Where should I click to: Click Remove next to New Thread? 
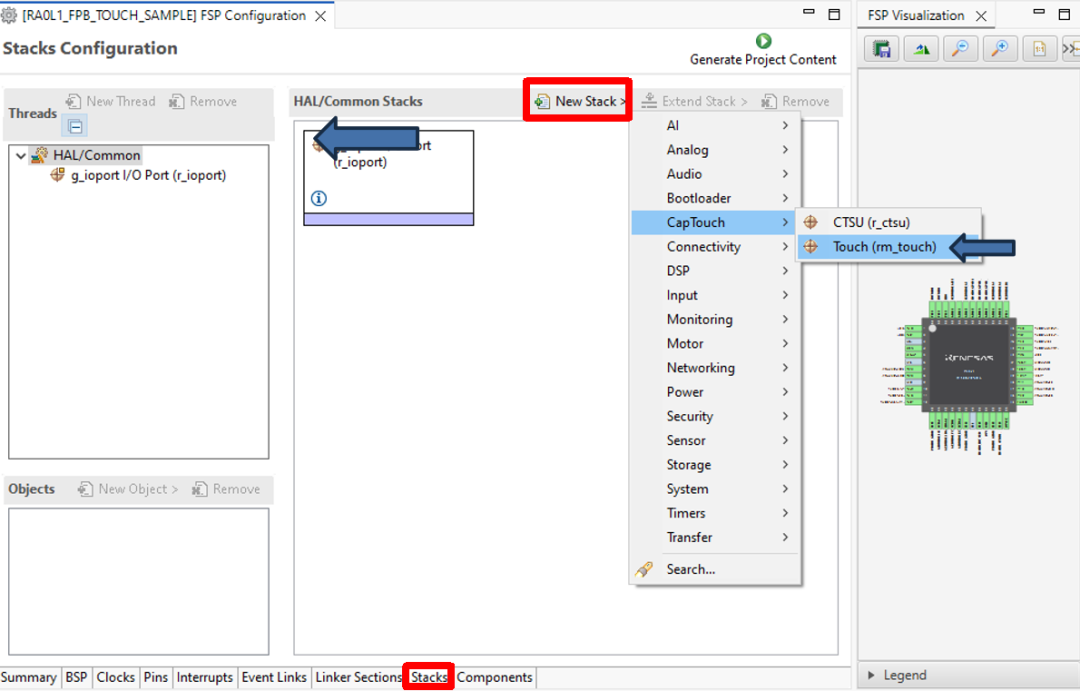tap(203, 101)
